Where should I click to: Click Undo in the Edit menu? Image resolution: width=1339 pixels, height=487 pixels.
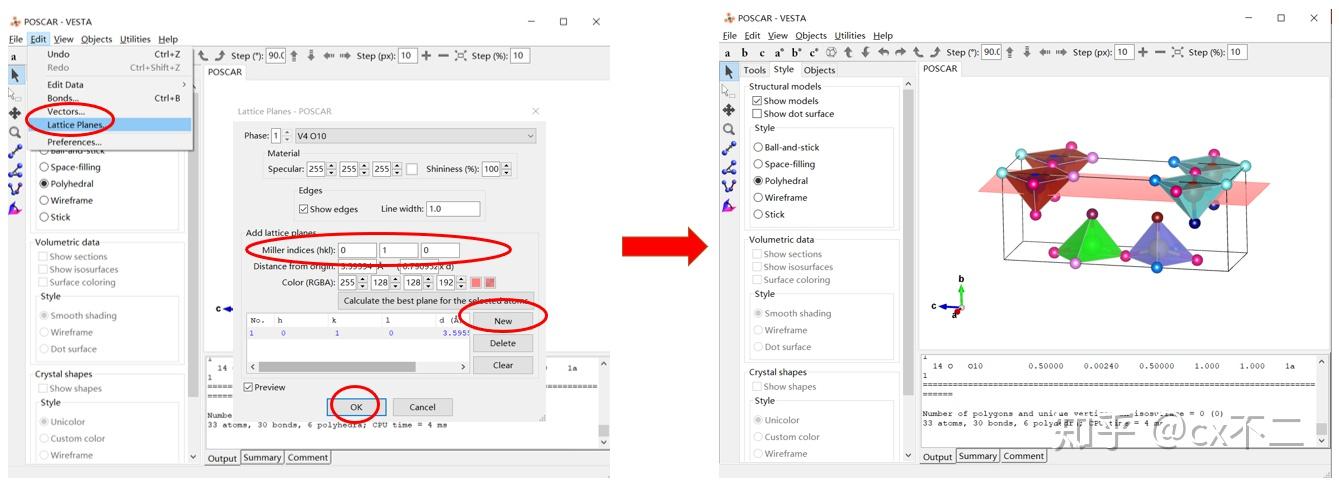58,54
